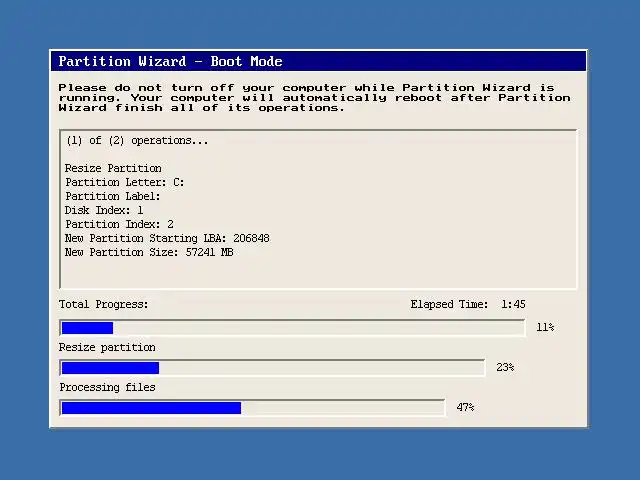Click the 'Processing files' label
The height and width of the screenshot is (480, 640).
107,387
